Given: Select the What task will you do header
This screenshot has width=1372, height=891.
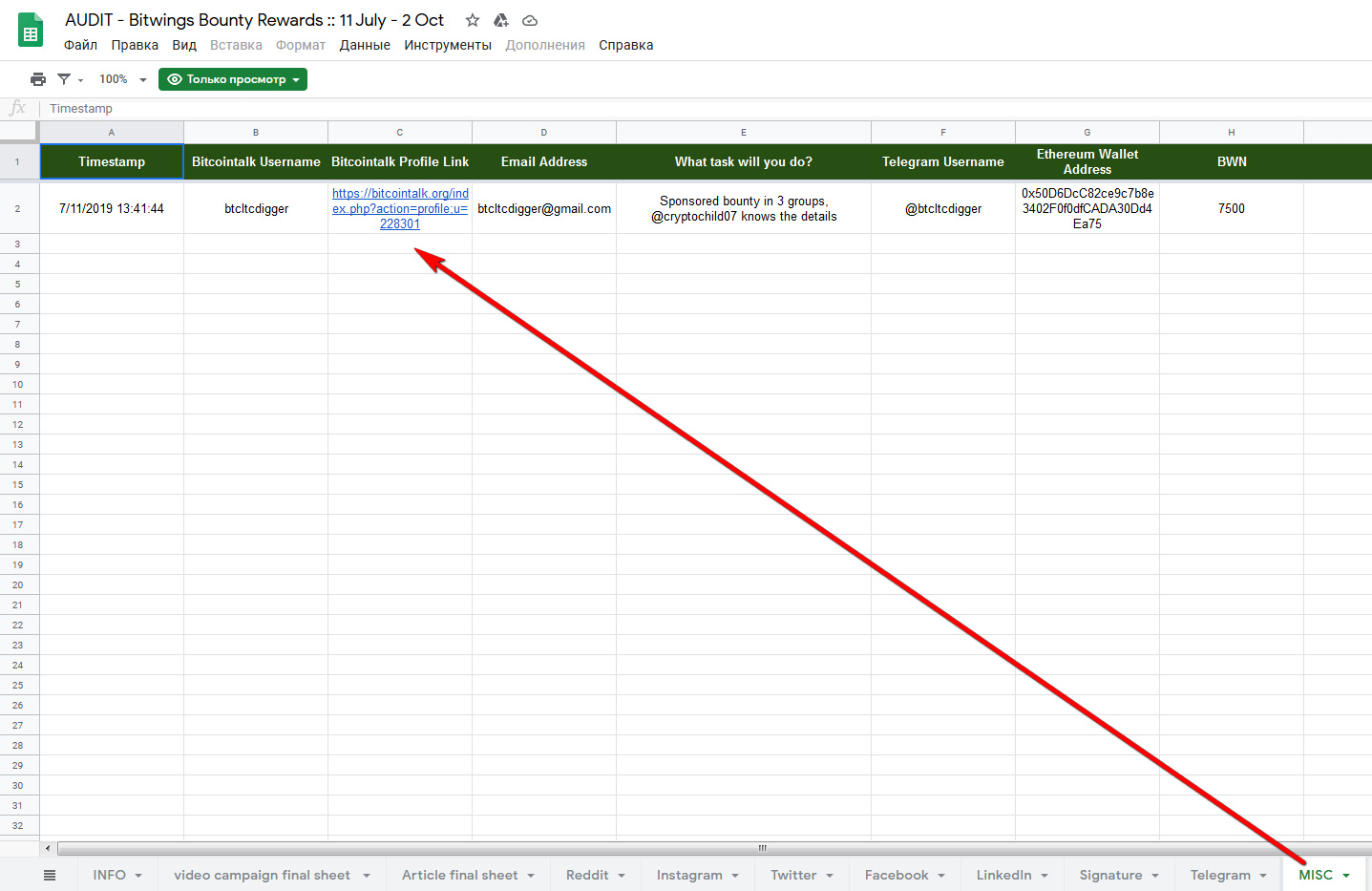Looking at the screenshot, I should (x=744, y=161).
